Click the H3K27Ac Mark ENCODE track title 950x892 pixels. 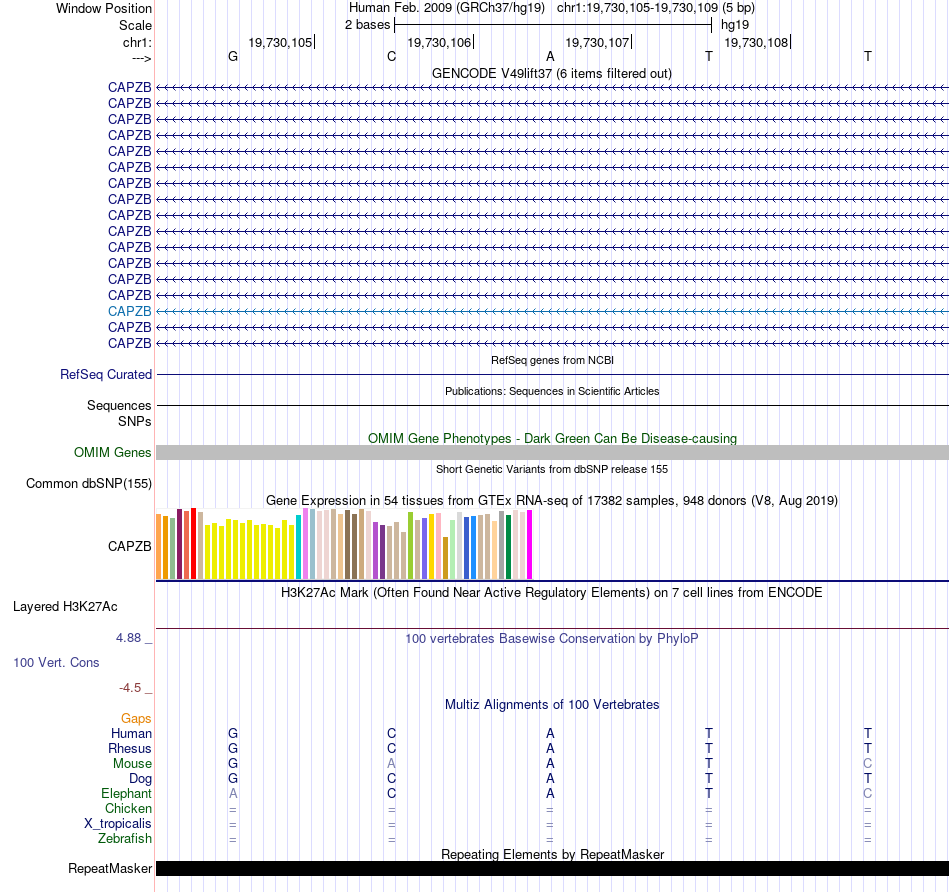pos(552,593)
